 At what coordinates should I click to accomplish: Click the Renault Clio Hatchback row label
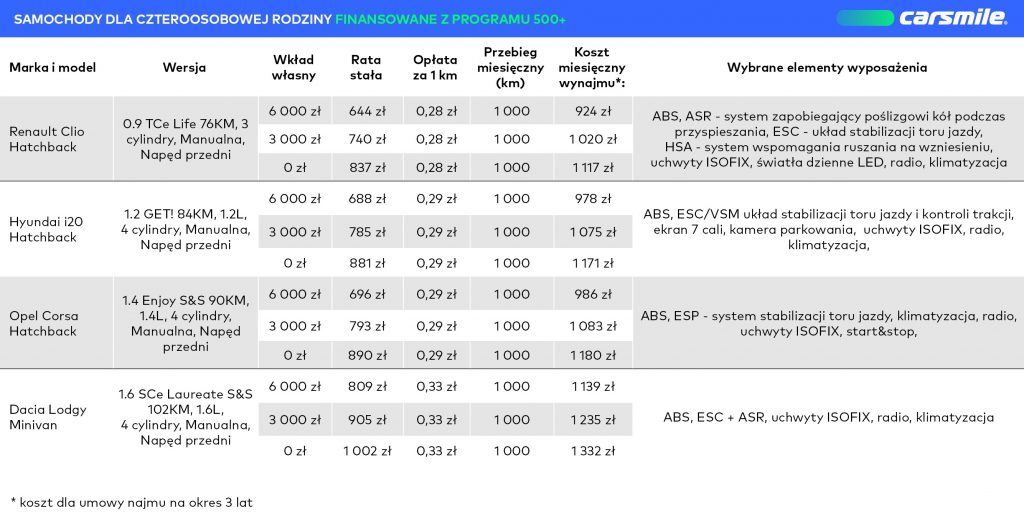coord(47,139)
